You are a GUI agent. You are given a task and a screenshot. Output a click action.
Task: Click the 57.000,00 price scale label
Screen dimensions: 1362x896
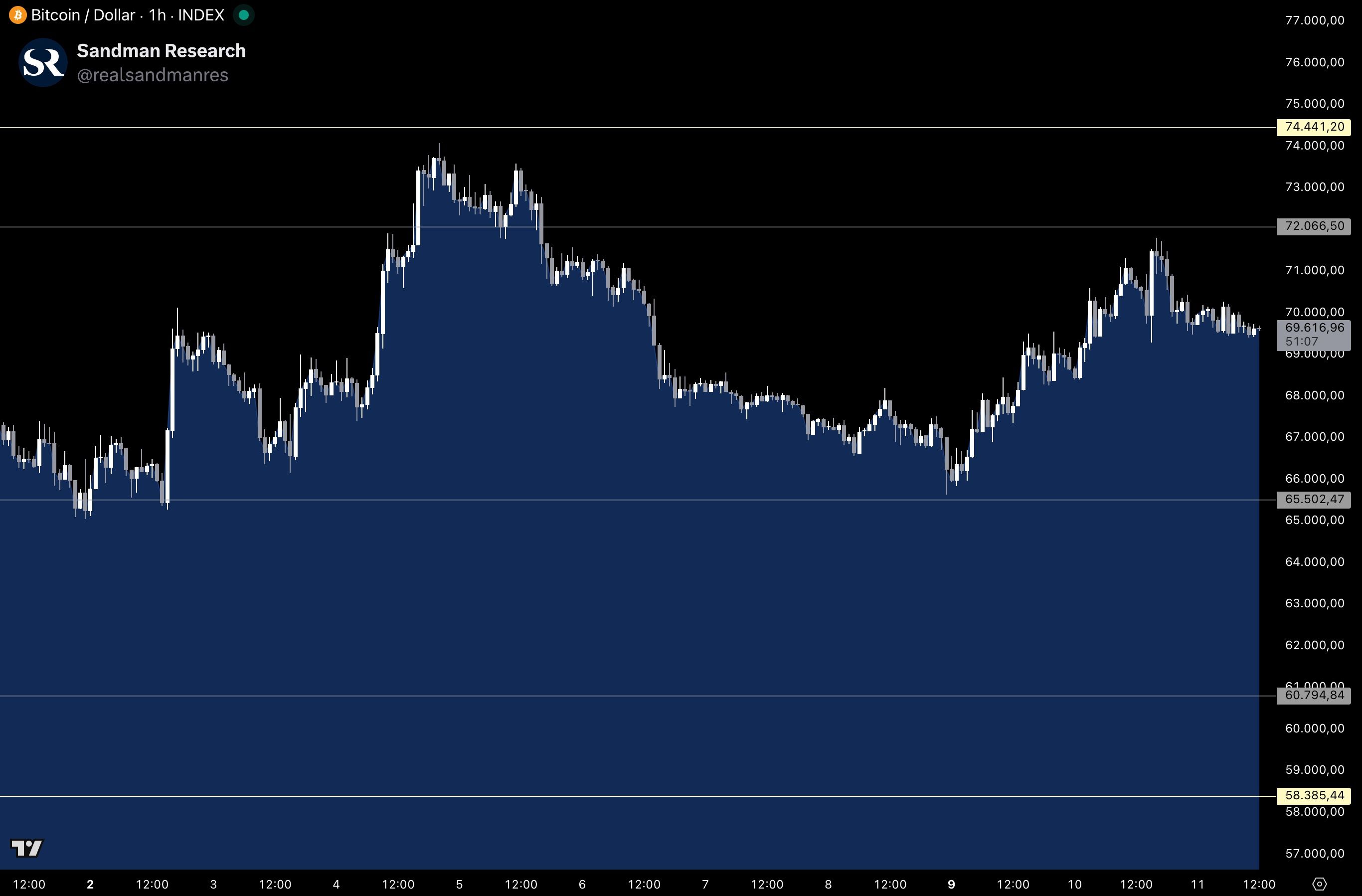coord(1314,854)
